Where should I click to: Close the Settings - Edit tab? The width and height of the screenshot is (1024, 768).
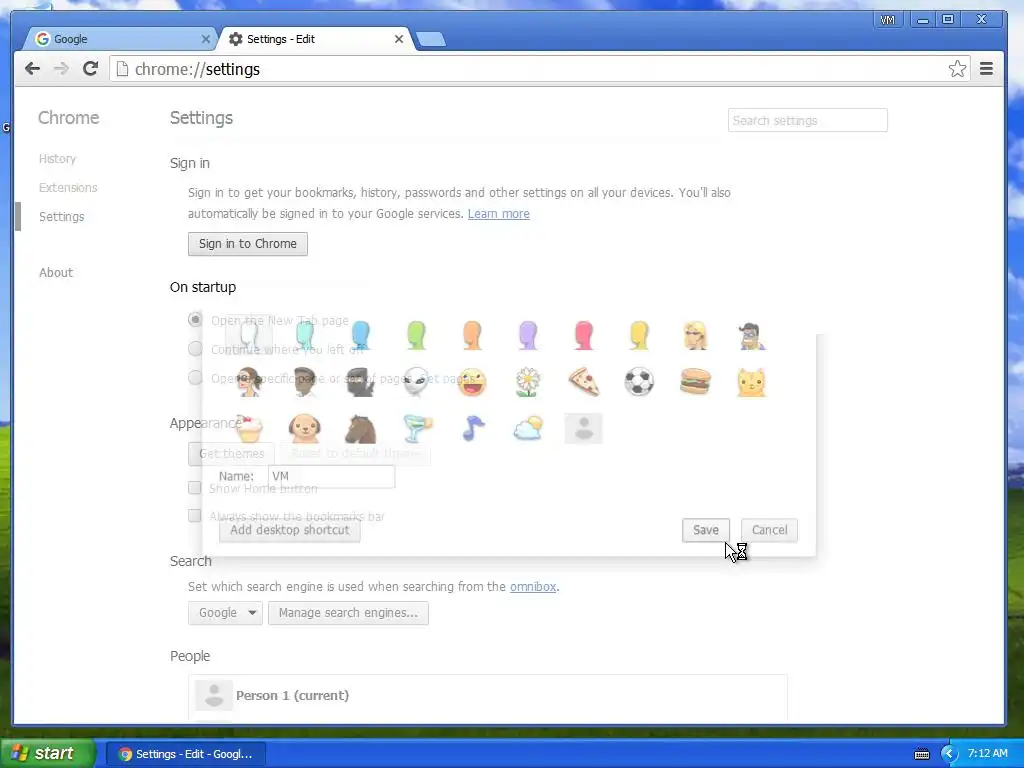click(398, 39)
